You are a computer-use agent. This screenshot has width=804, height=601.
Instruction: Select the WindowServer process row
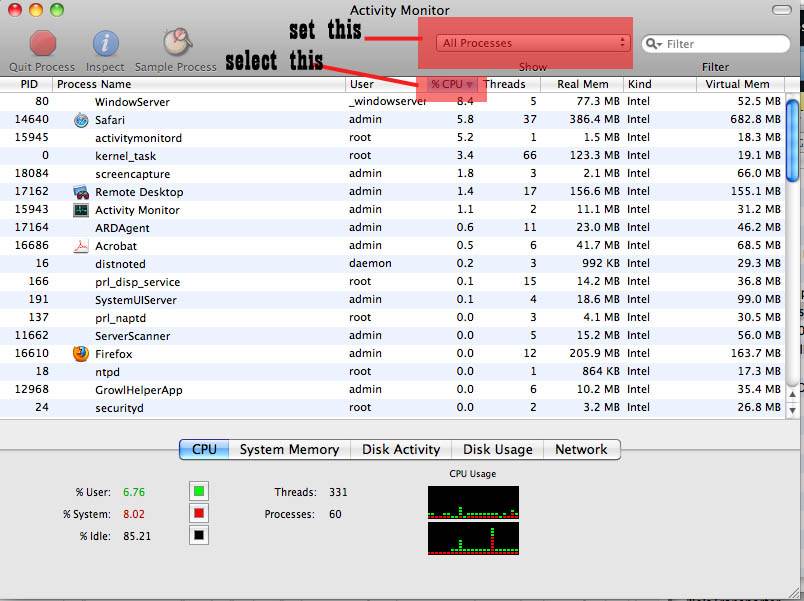(392, 102)
